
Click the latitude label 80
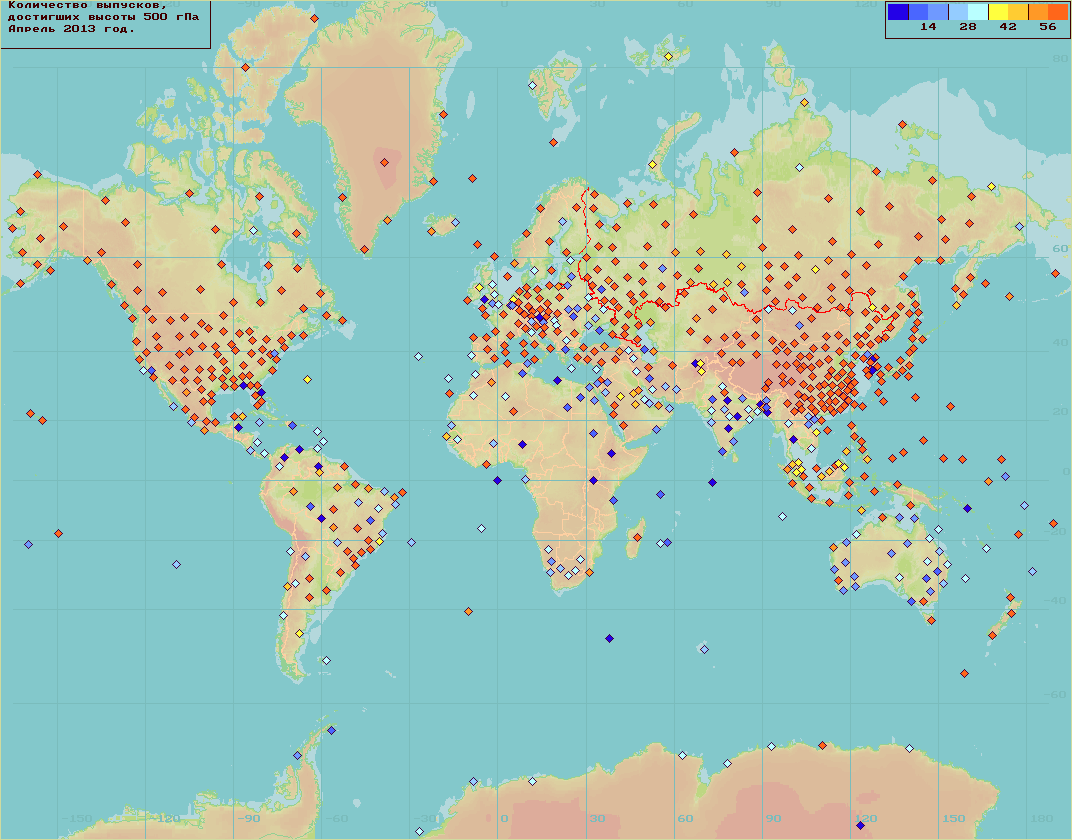click(x=1060, y=59)
